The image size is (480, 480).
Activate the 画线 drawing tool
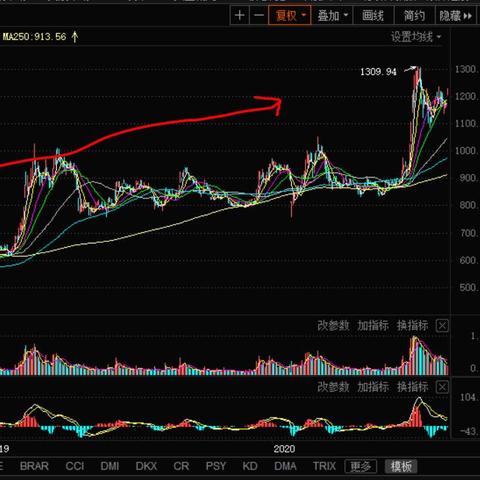(373, 16)
